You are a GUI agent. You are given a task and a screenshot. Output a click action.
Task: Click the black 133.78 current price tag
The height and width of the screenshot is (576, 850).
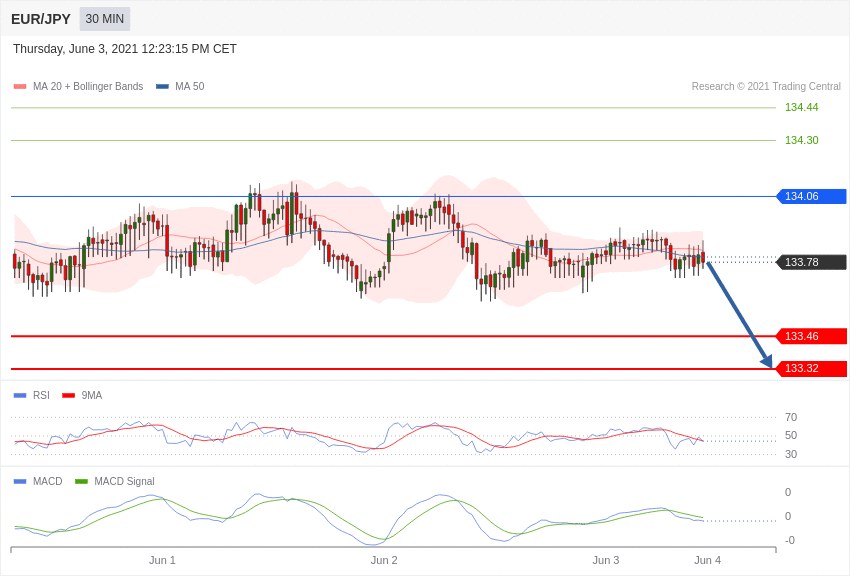(x=812, y=262)
